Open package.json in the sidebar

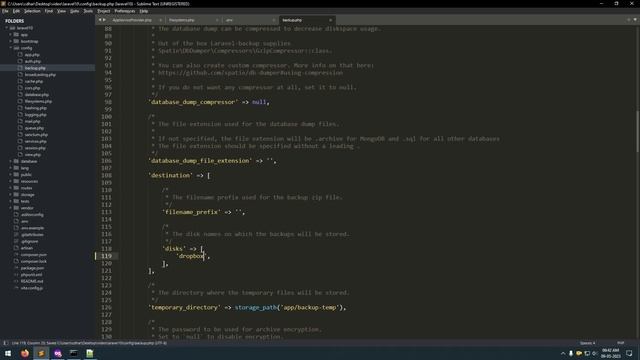32,268
